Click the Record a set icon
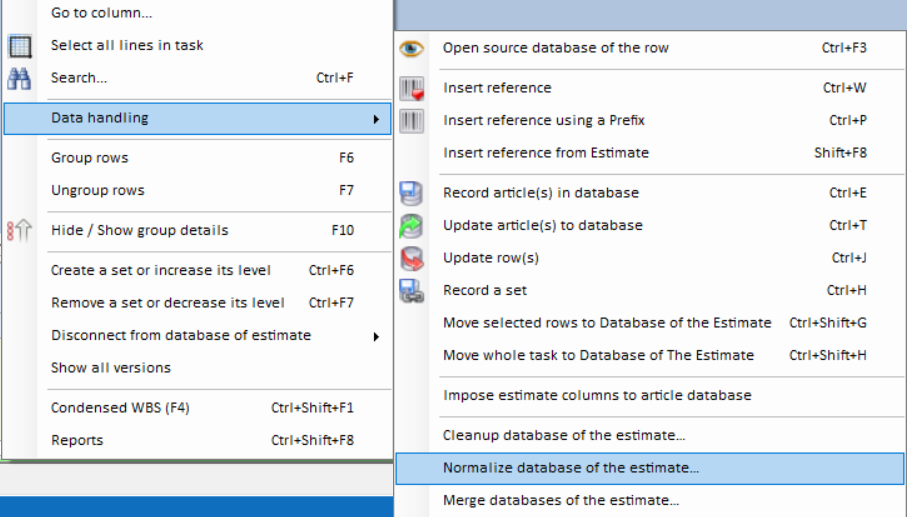Viewport: 907px width, 517px height. tap(411, 291)
